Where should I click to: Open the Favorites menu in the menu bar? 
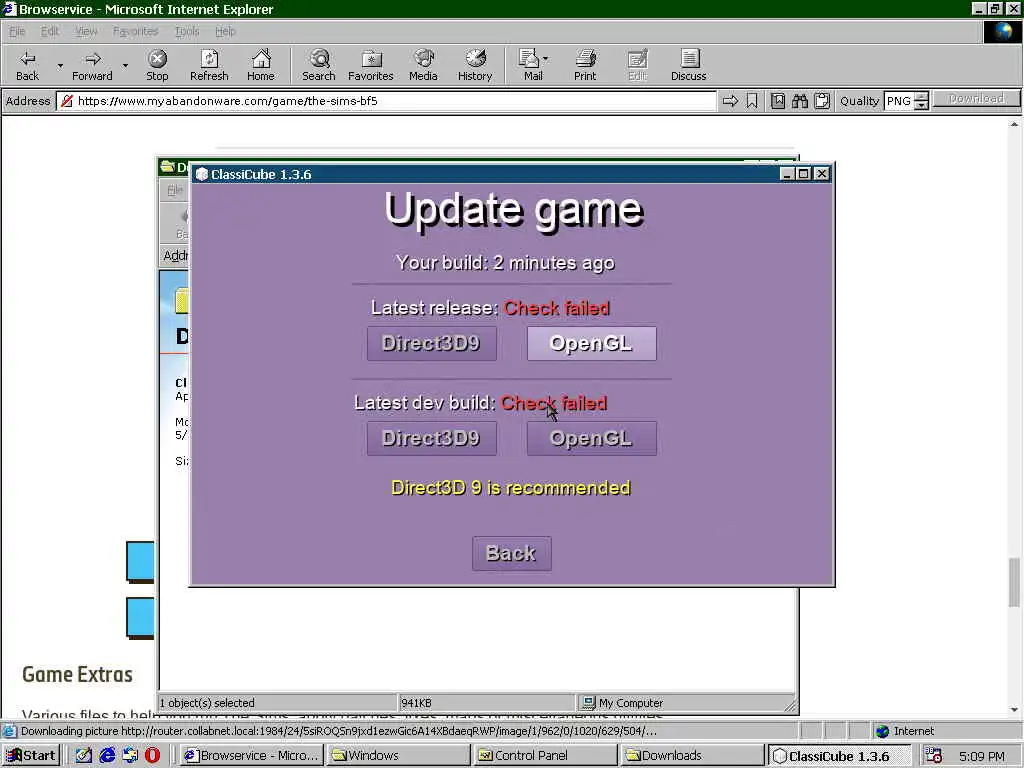(x=135, y=31)
